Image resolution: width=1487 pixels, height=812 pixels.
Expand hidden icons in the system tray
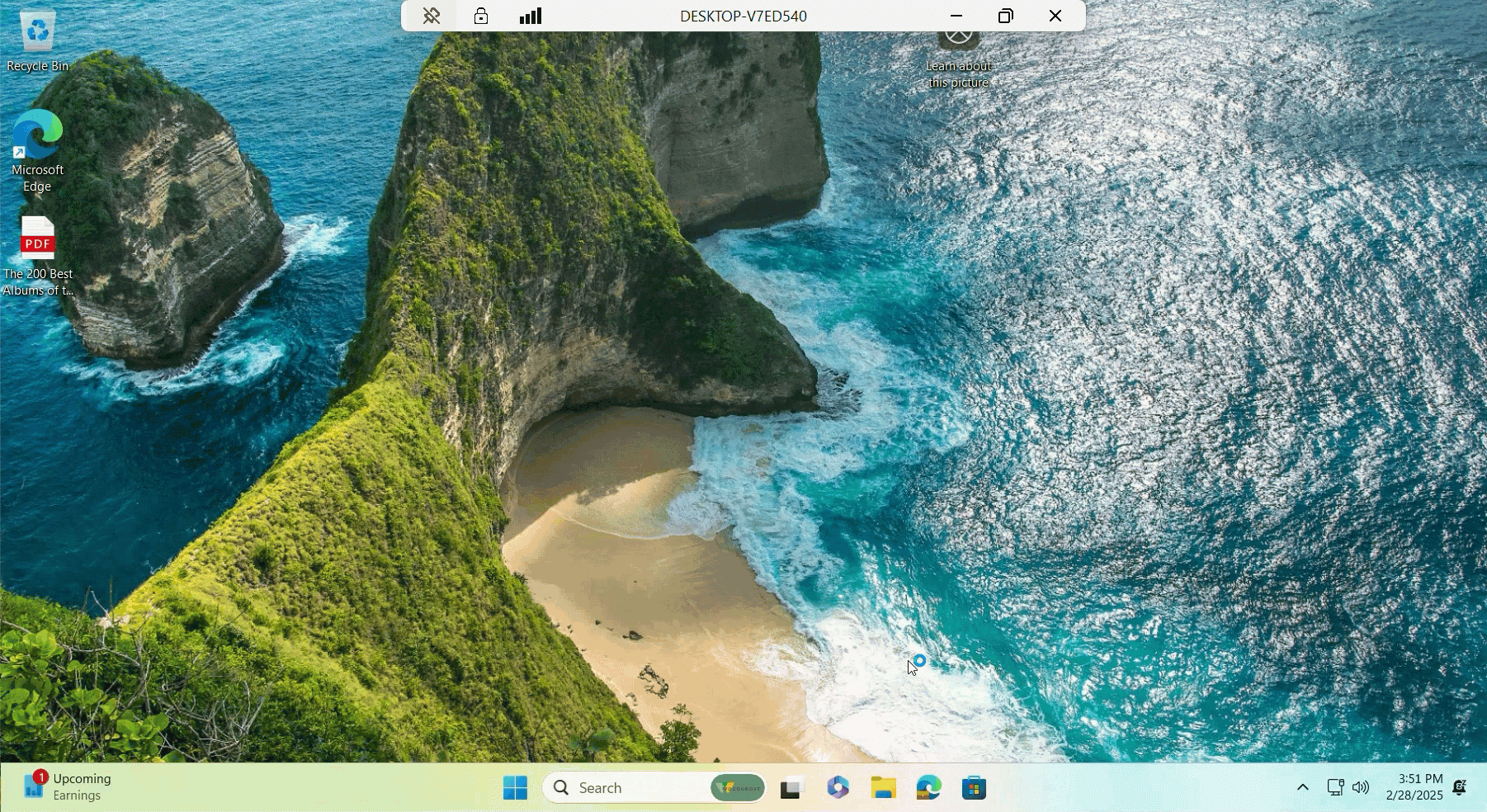click(1303, 788)
